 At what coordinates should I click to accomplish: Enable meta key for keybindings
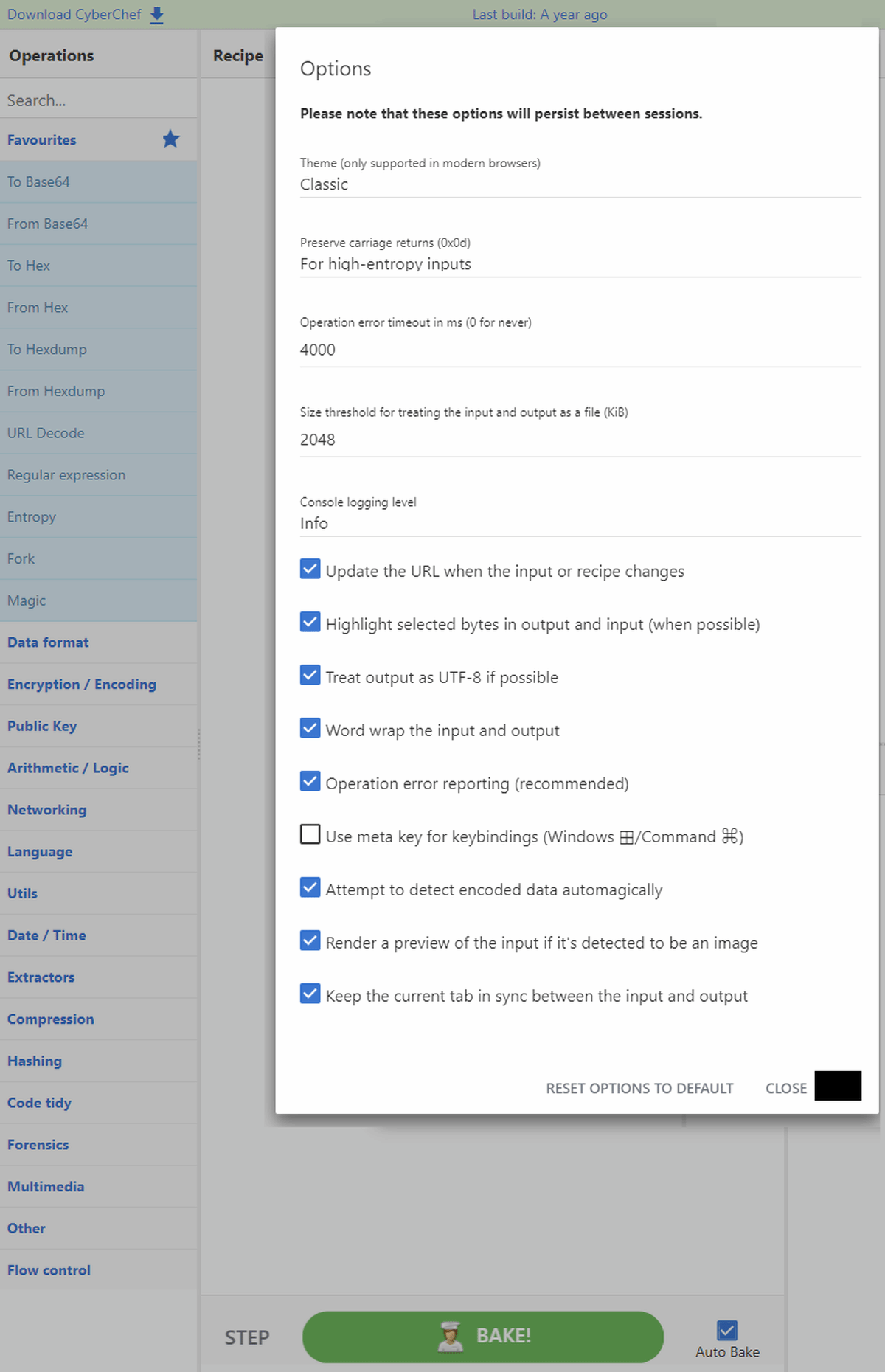coord(310,834)
